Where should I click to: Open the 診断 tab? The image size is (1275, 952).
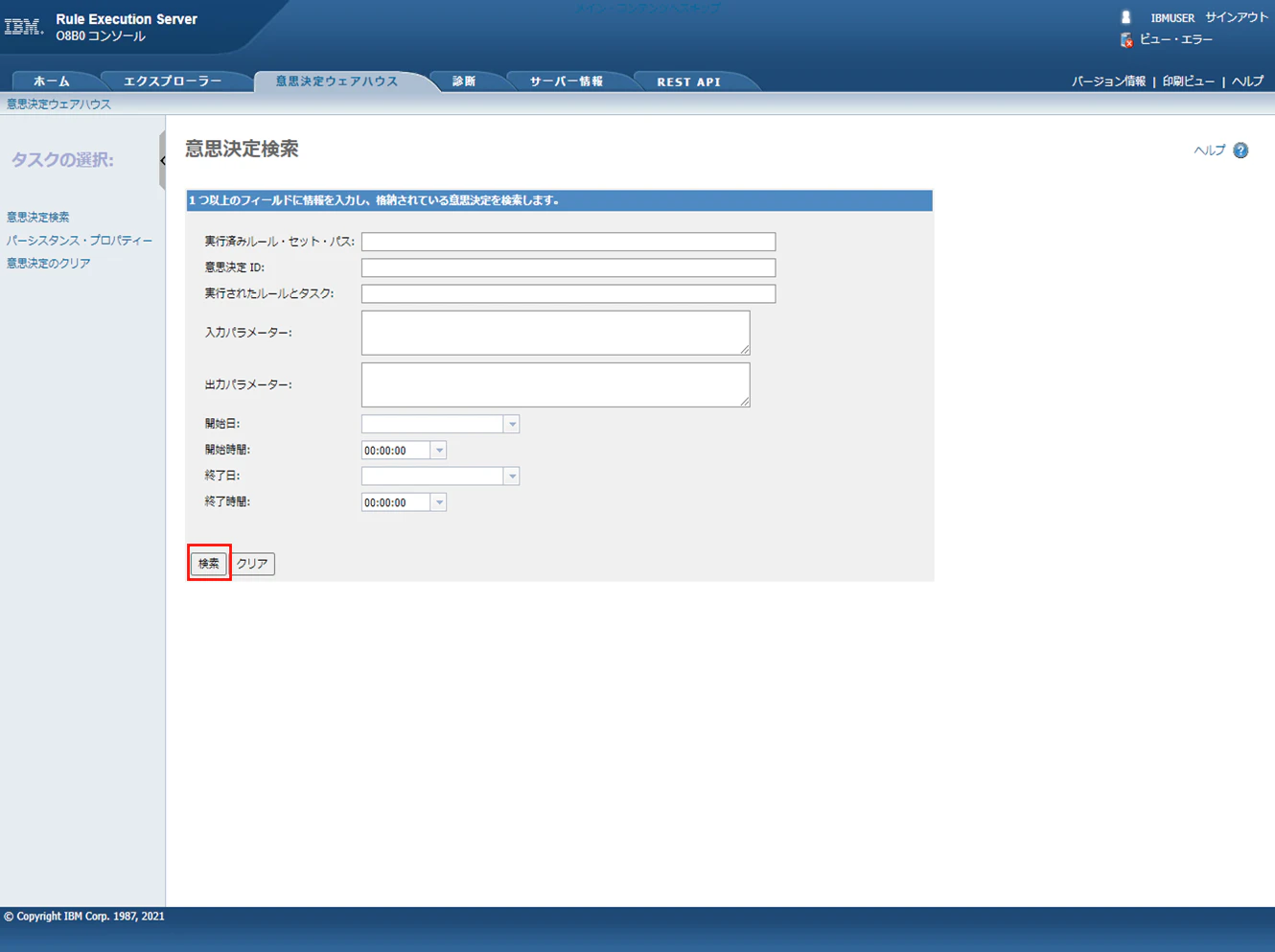[x=464, y=81]
